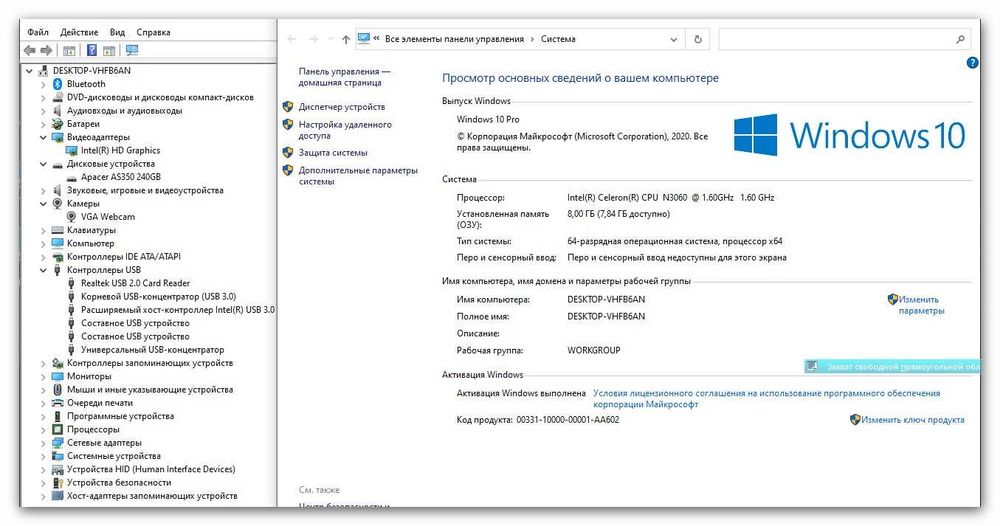Click the blue Help icon in Device Manager toolbar
1000x526 pixels.
tap(92, 50)
